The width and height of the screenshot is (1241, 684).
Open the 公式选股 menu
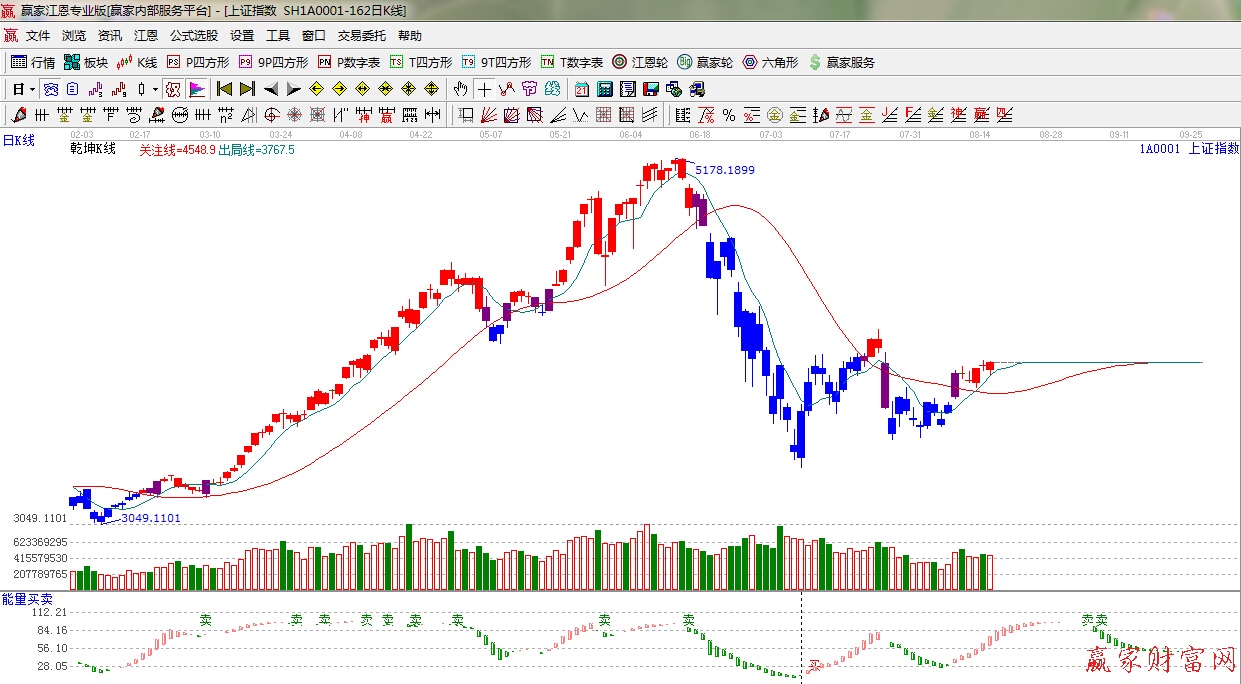[x=193, y=36]
